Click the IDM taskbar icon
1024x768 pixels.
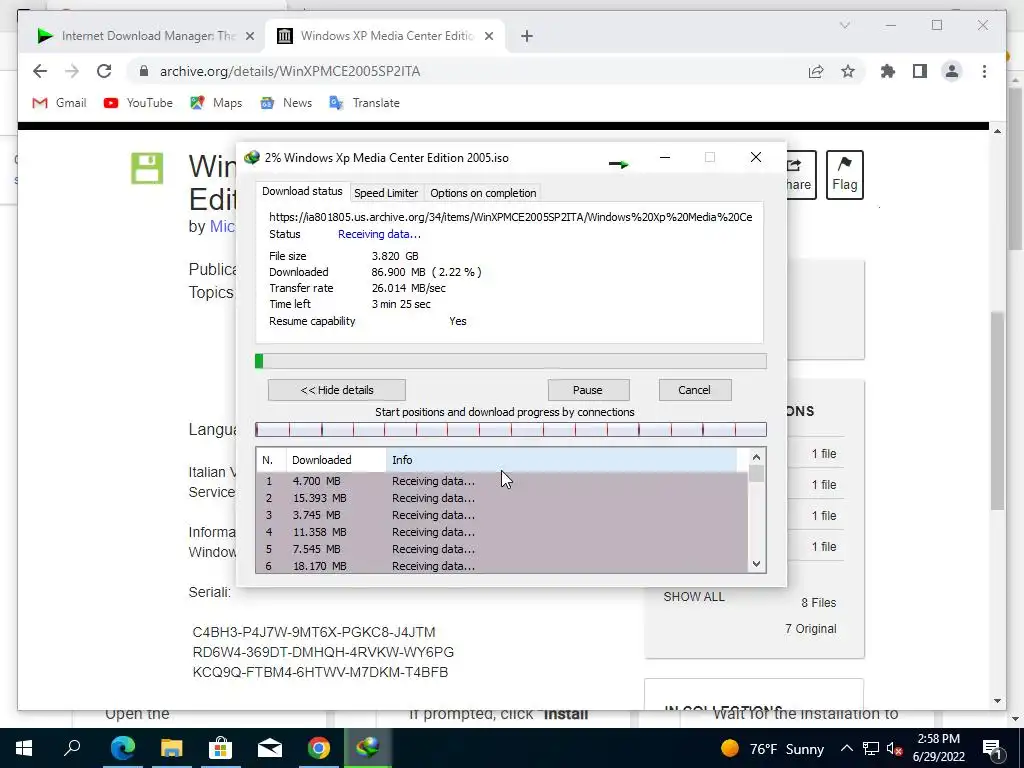tap(368, 748)
